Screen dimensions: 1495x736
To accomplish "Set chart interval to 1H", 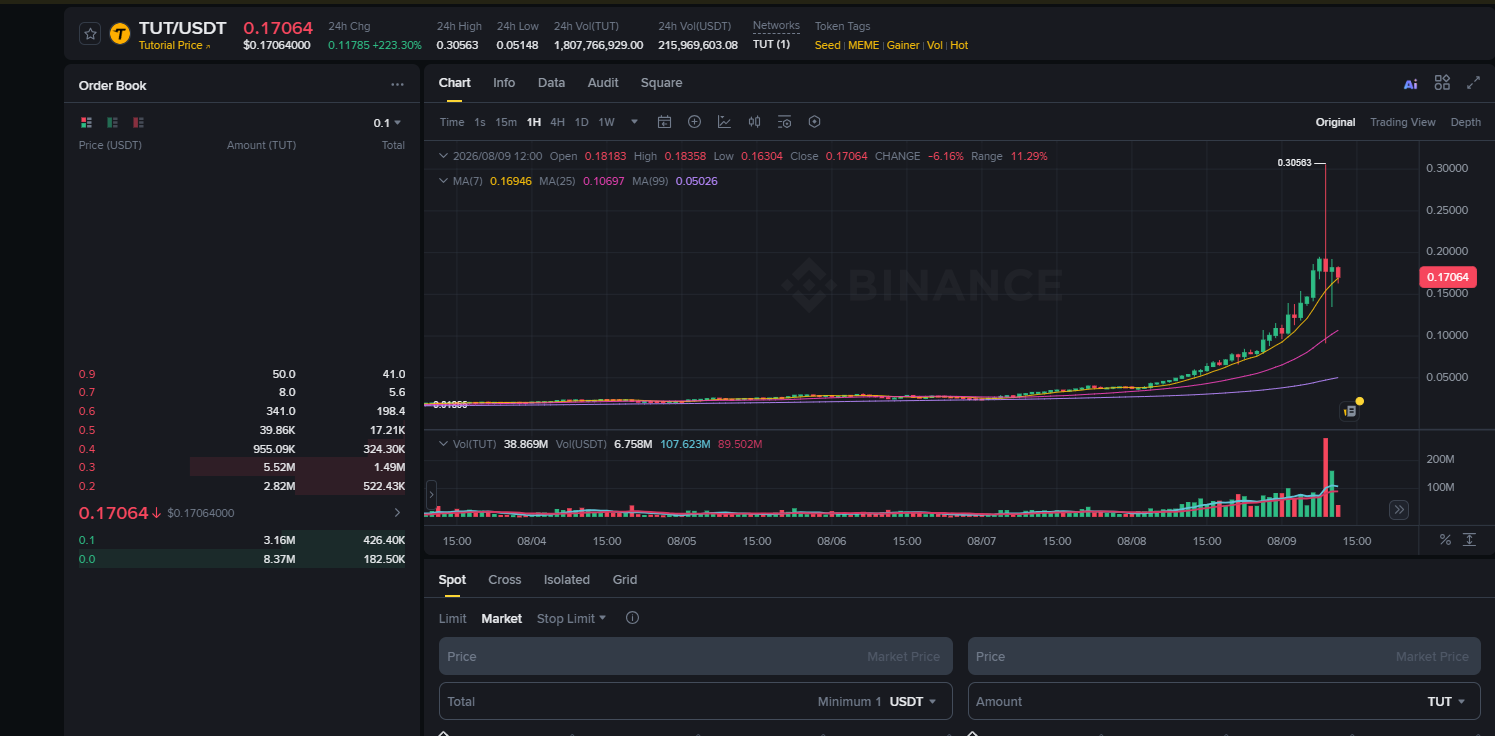I will [x=534, y=122].
